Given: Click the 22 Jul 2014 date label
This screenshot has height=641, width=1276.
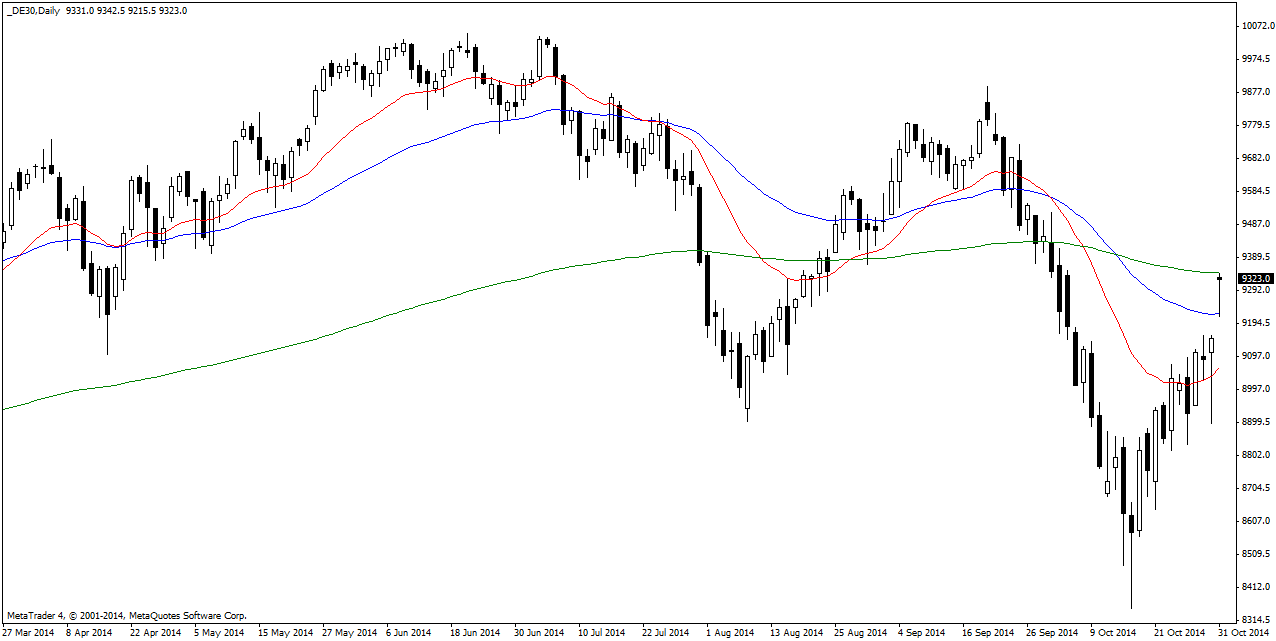Looking at the screenshot, I should 666,633.
